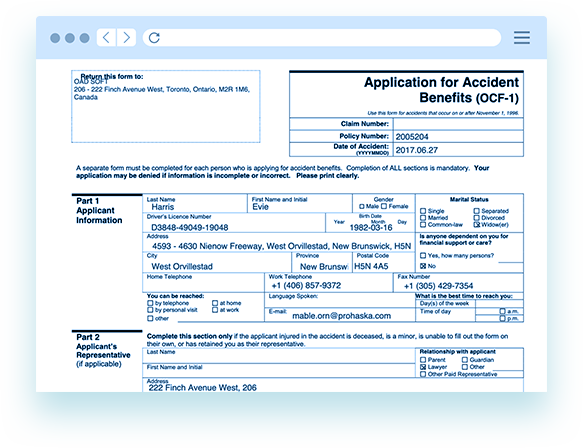
Task: Select Single marital status checkbox
Action: point(423,211)
